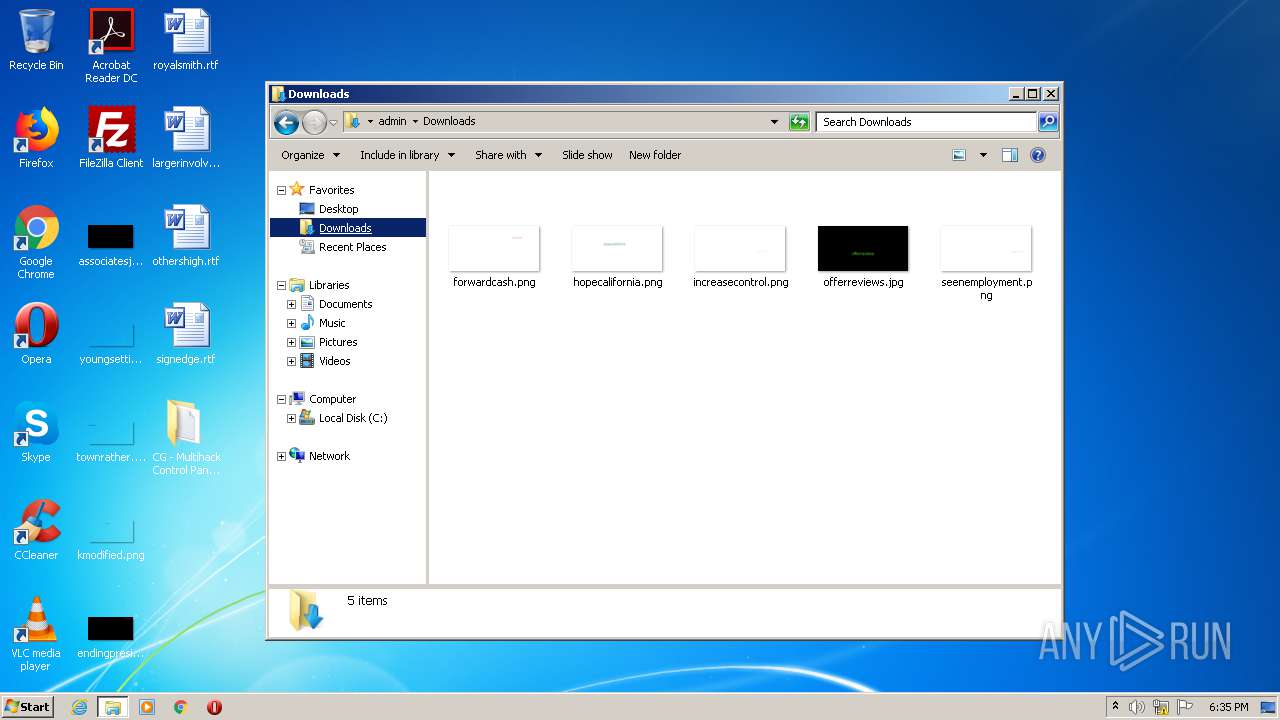1280x720 pixels.
Task: Click the Search Downloads field
Action: (x=927, y=122)
